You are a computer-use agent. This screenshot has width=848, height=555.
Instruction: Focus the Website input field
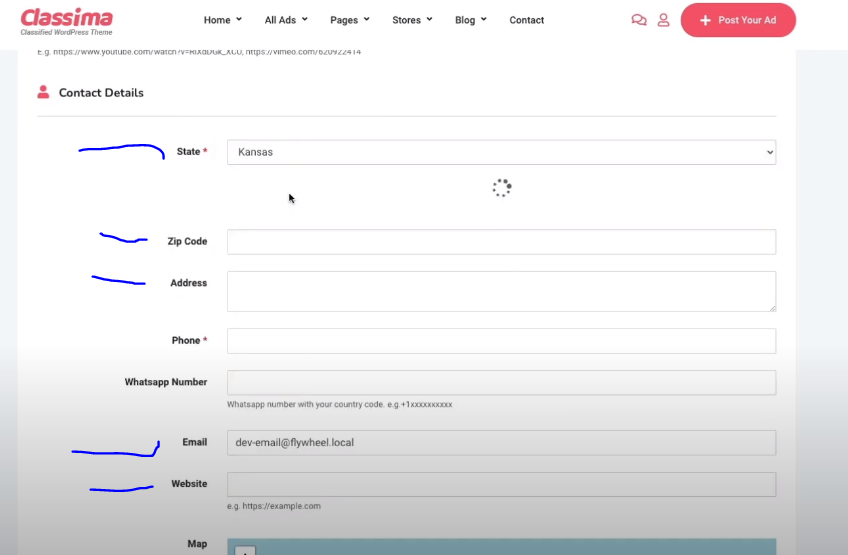[501, 485]
